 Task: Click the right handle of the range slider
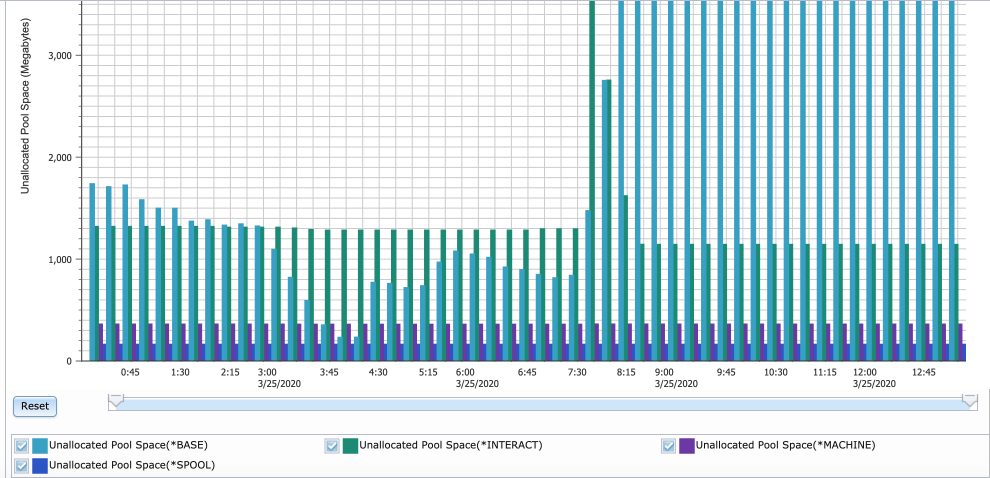pyautogui.click(x=969, y=401)
